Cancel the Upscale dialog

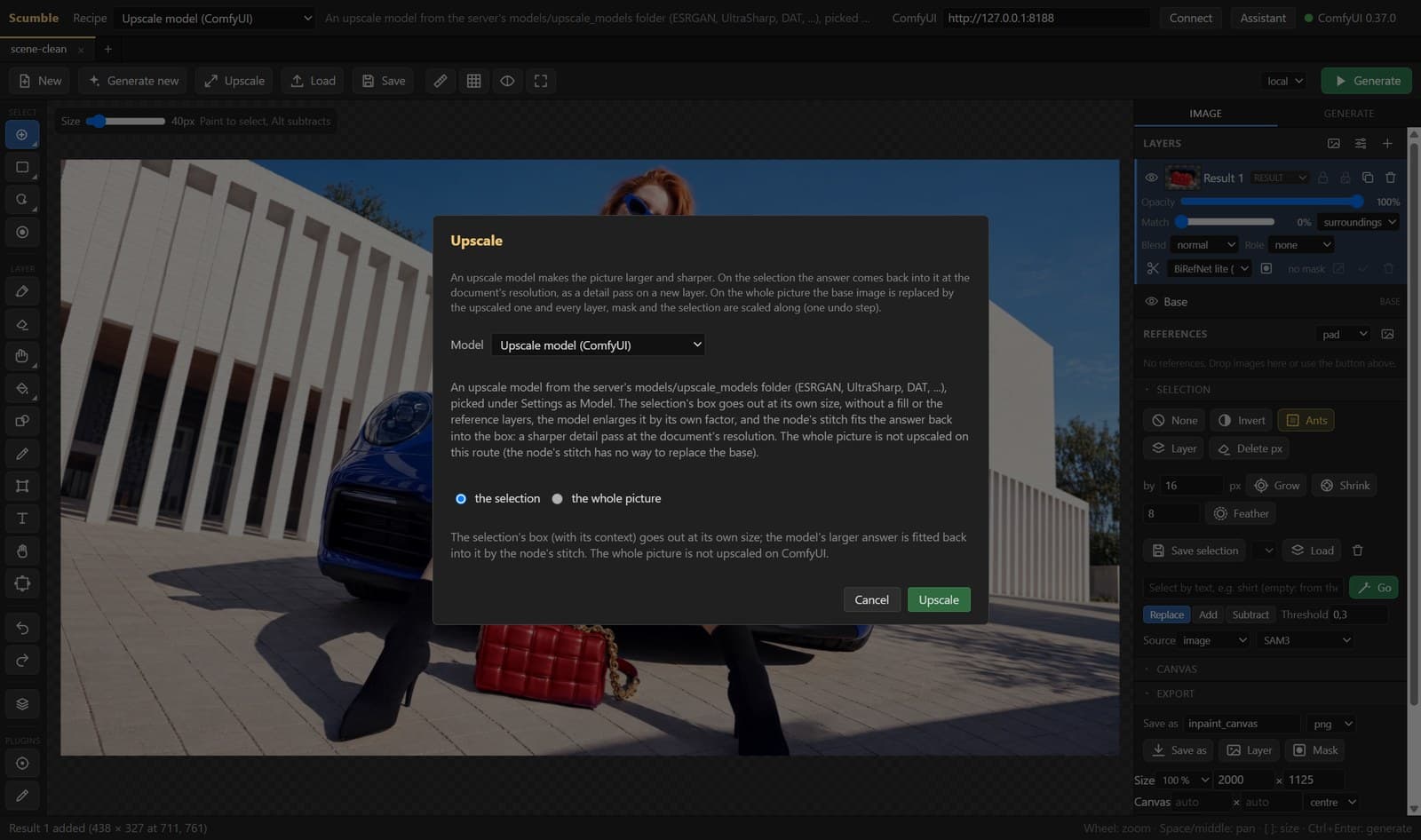[x=871, y=599]
